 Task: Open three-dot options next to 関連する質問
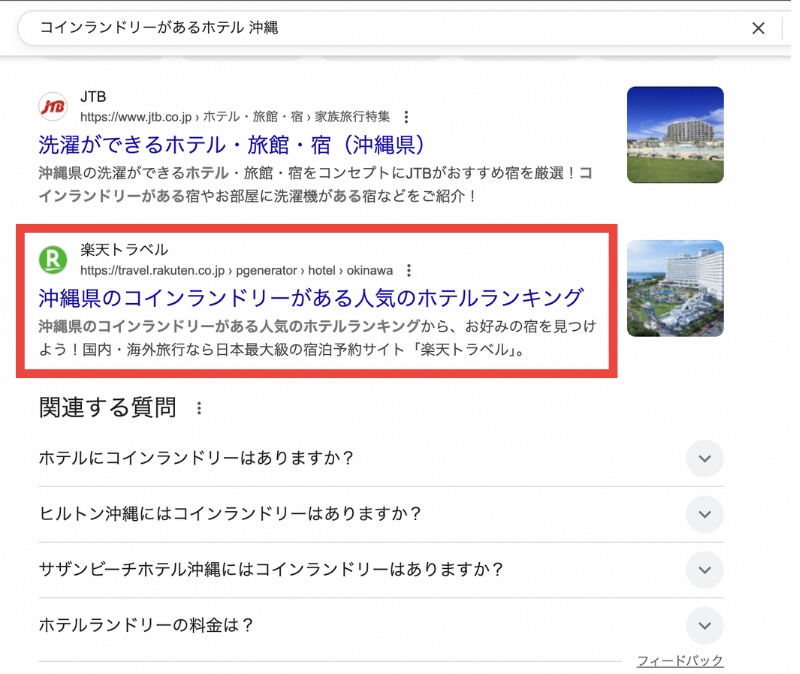(x=199, y=408)
